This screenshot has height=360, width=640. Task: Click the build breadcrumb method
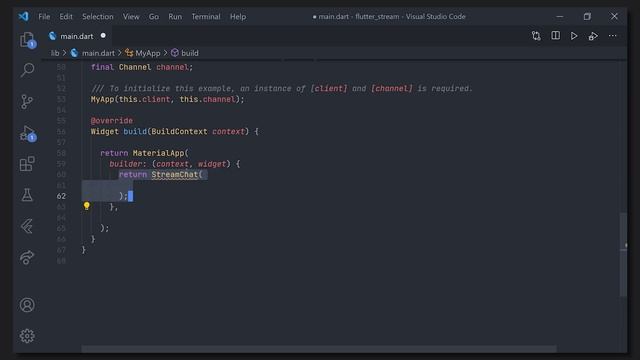189,53
